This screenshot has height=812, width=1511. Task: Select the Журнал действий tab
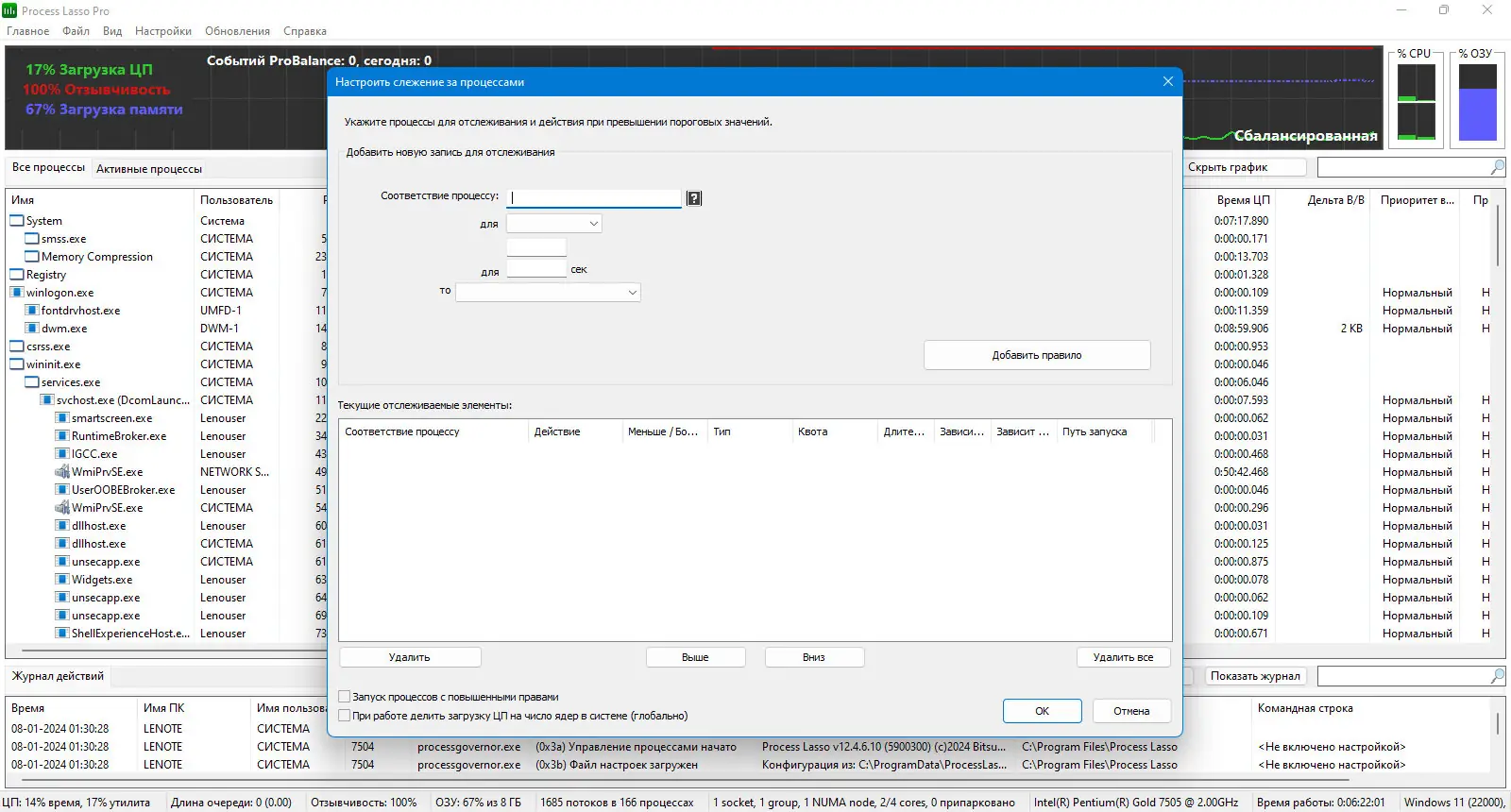pos(58,676)
